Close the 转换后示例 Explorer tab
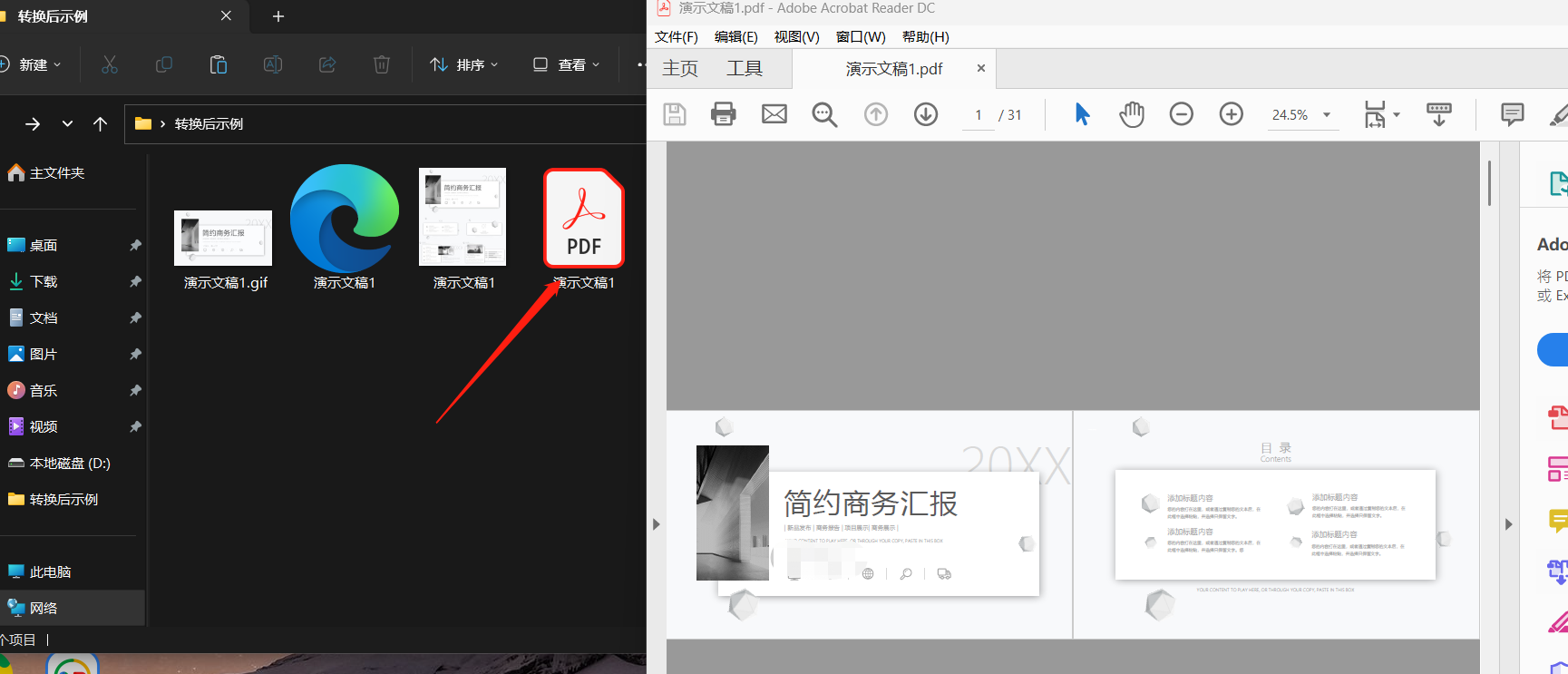 [226, 15]
